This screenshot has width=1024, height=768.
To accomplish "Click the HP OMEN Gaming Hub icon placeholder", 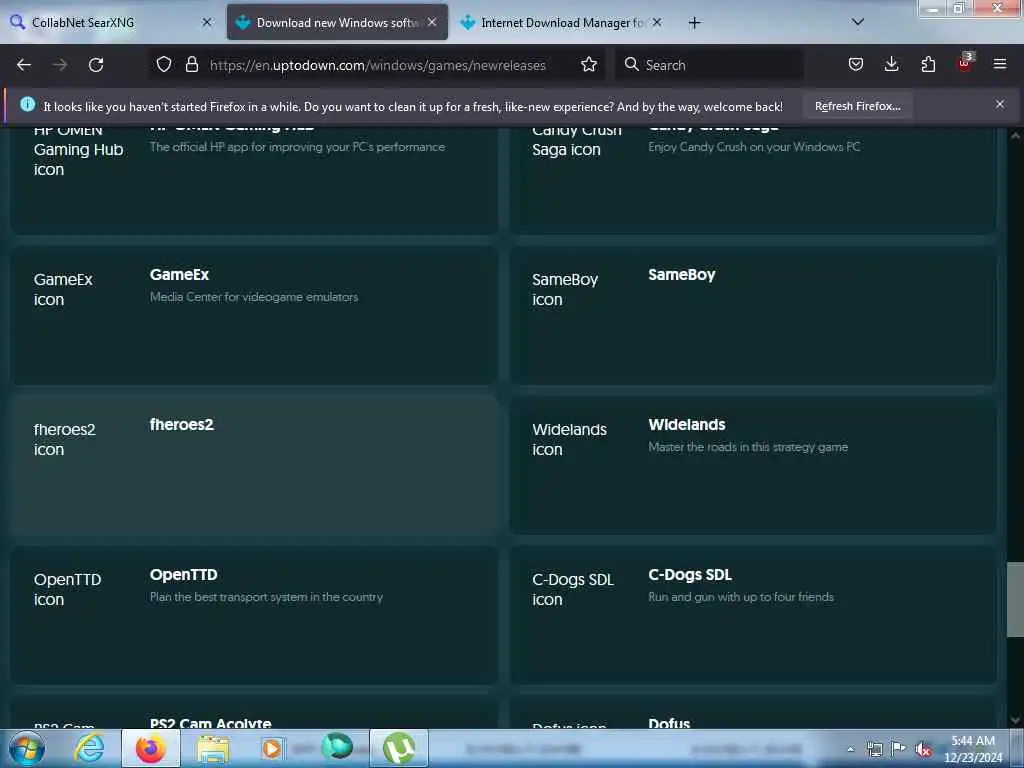I will (78, 152).
